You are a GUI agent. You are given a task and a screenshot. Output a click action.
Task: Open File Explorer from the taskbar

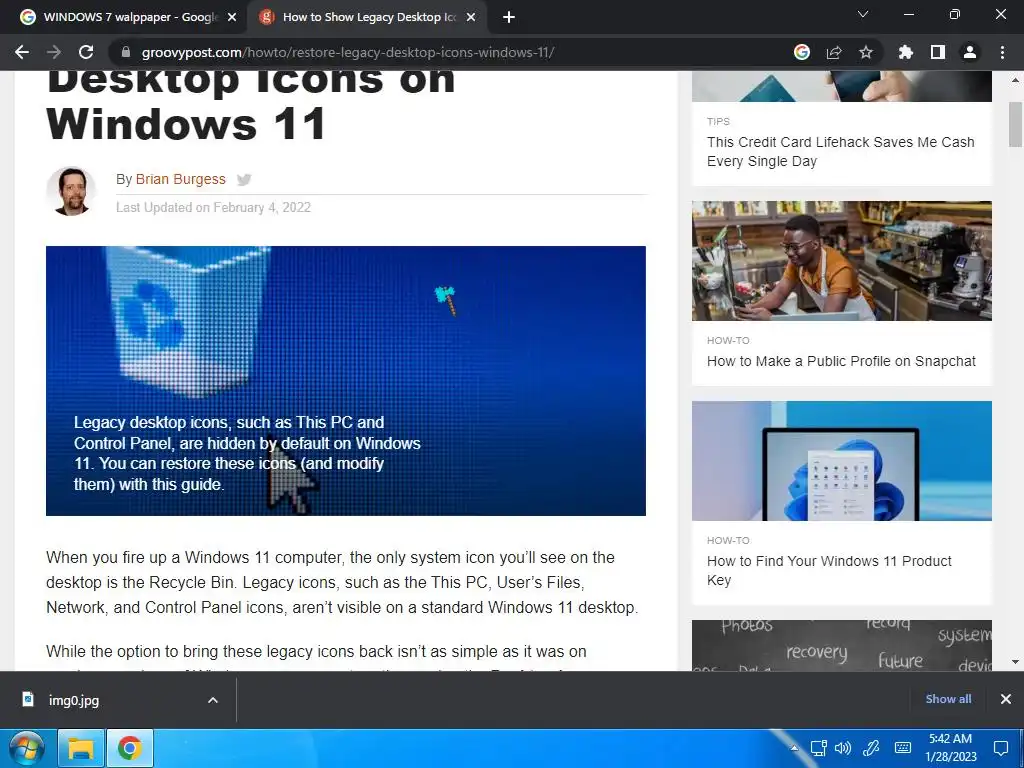click(81, 748)
